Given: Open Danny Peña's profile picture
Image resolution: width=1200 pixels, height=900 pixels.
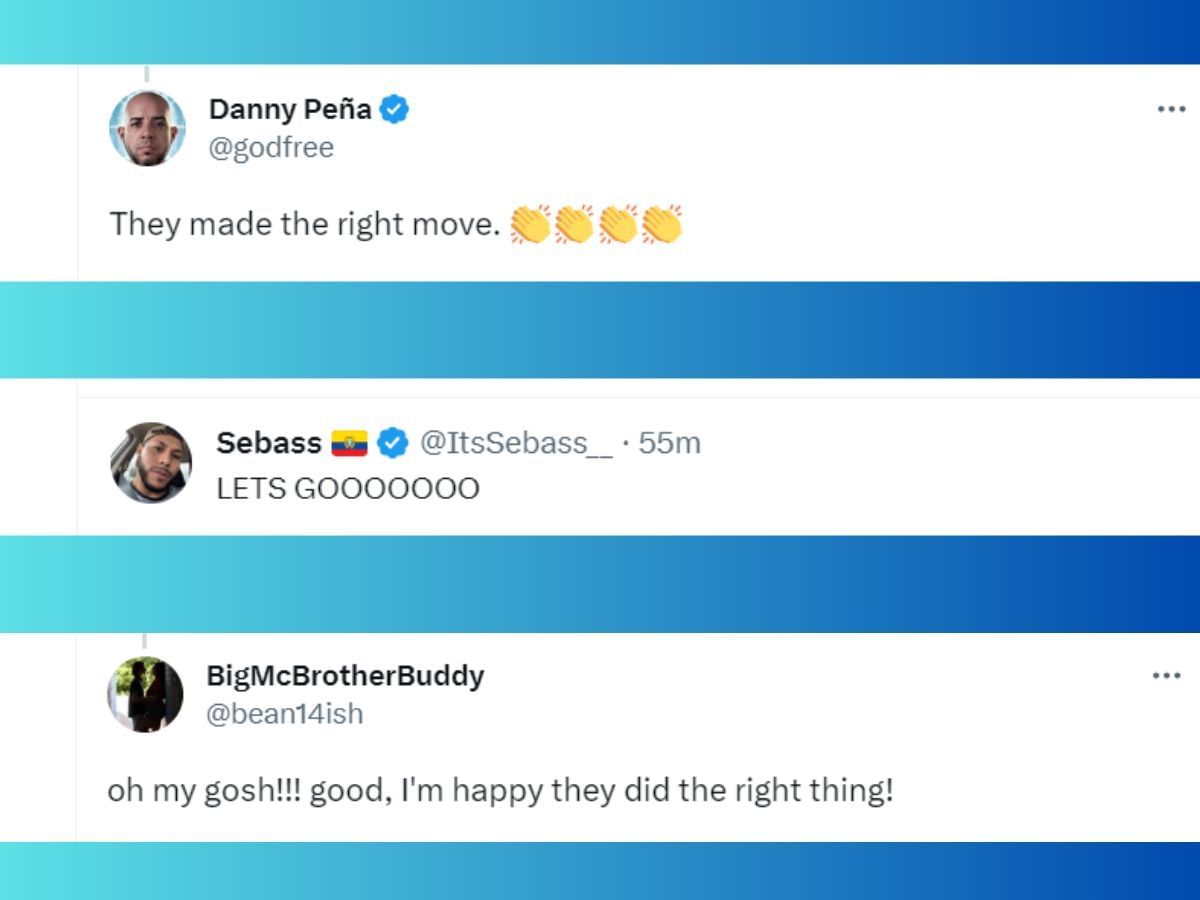Looking at the screenshot, I should [x=146, y=125].
